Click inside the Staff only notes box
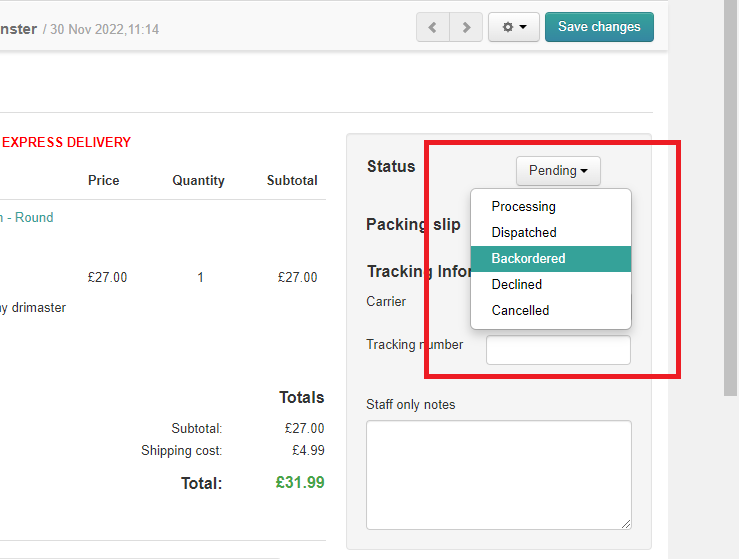The image size is (739, 559). (x=498, y=474)
